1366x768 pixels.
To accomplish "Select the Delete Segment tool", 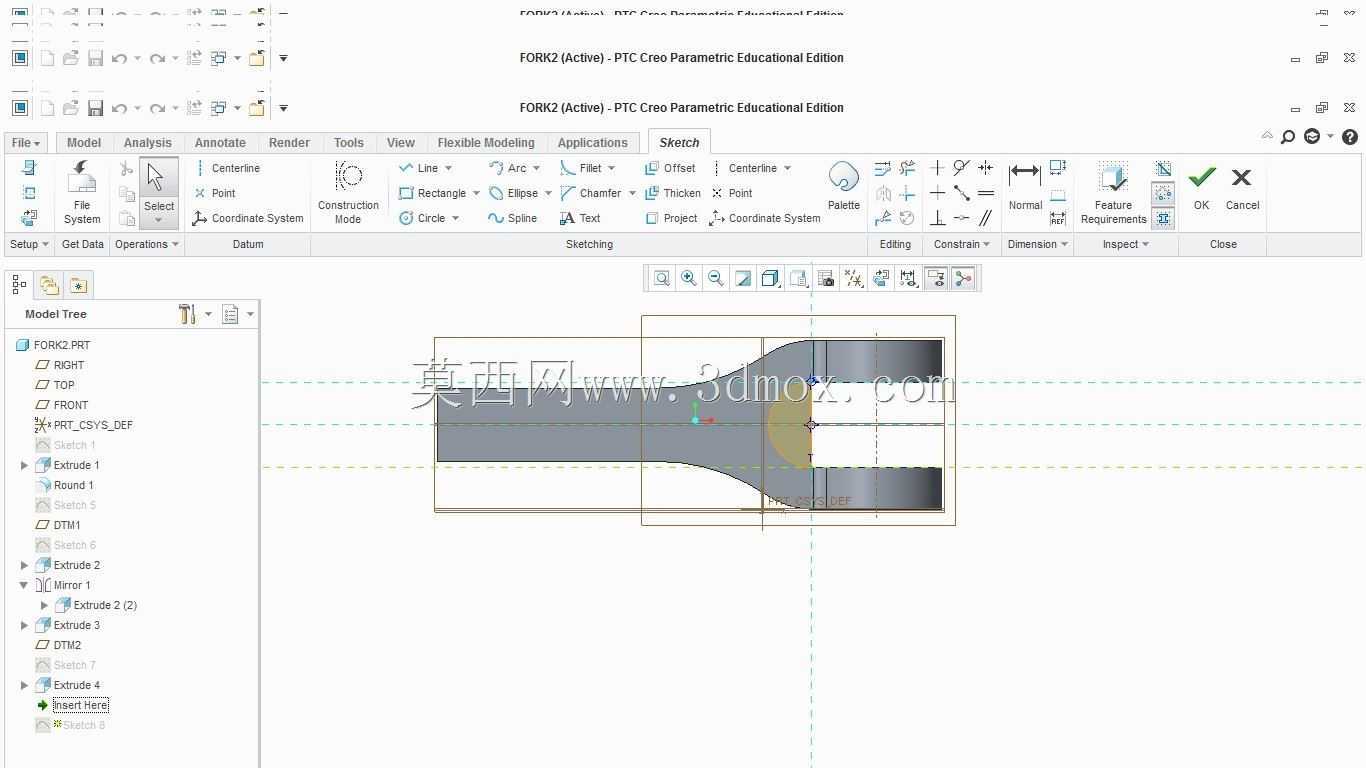I will pyautogui.click(x=907, y=168).
